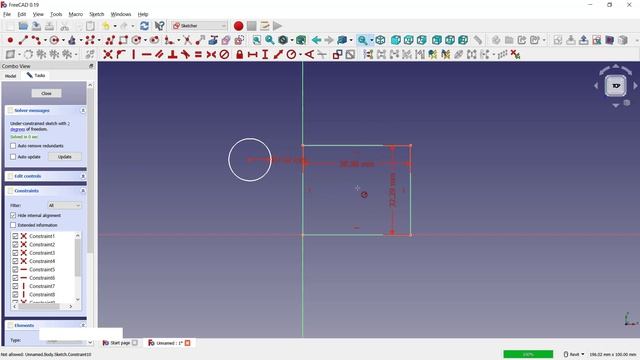
Task: Apply the vertical constraint
Action: coord(133,54)
